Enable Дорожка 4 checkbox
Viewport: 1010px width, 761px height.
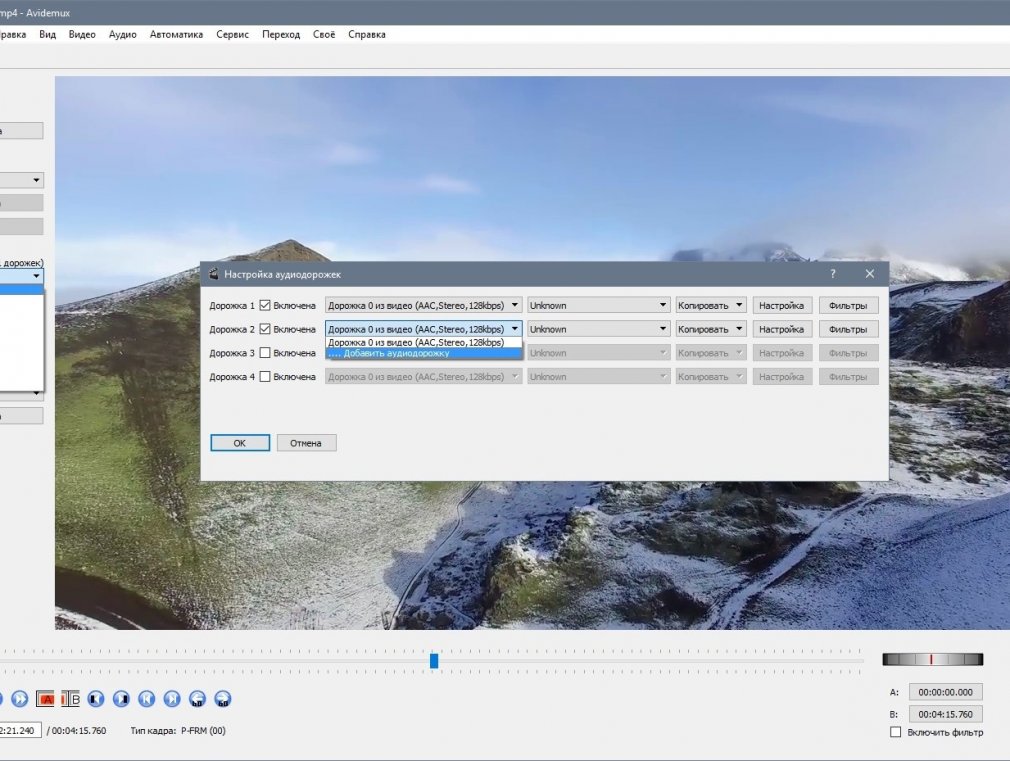[x=265, y=377]
